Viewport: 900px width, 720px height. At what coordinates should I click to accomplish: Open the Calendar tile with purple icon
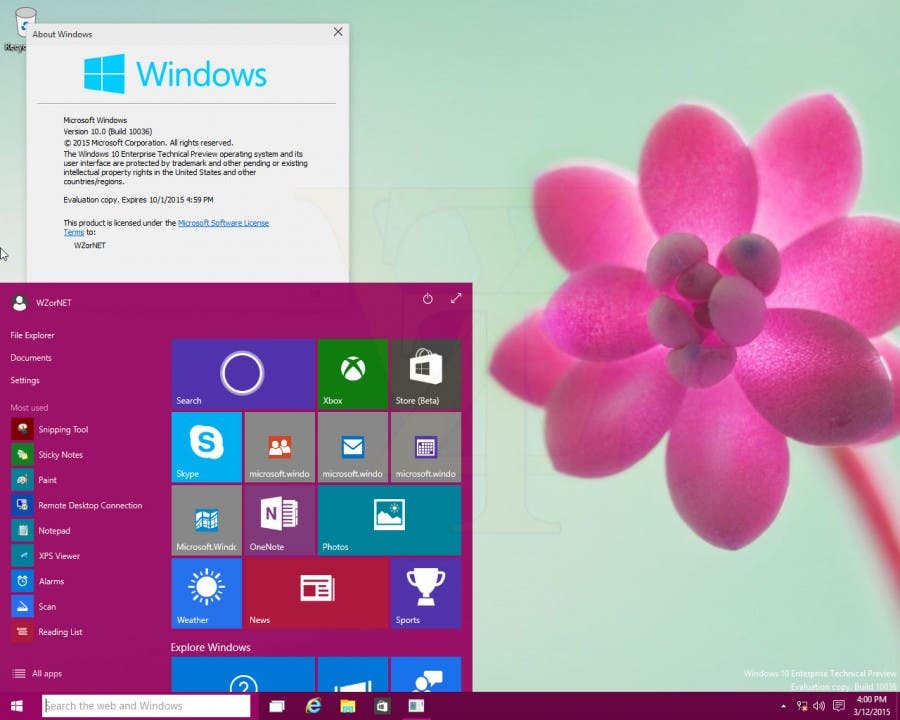425,447
